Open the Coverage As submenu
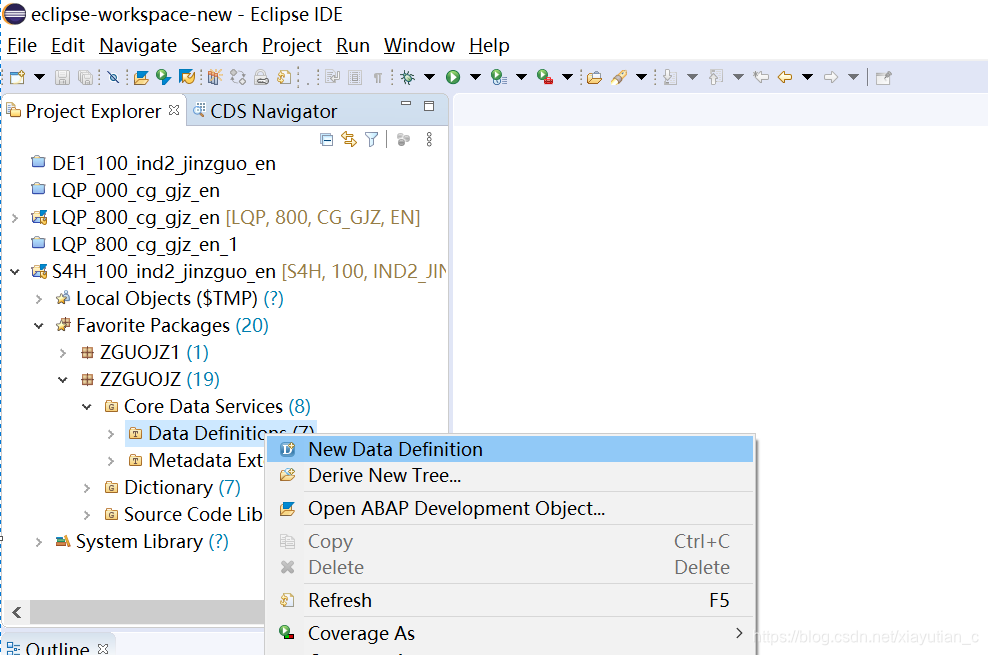Screen dimensions: 988x655 point(510,633)
